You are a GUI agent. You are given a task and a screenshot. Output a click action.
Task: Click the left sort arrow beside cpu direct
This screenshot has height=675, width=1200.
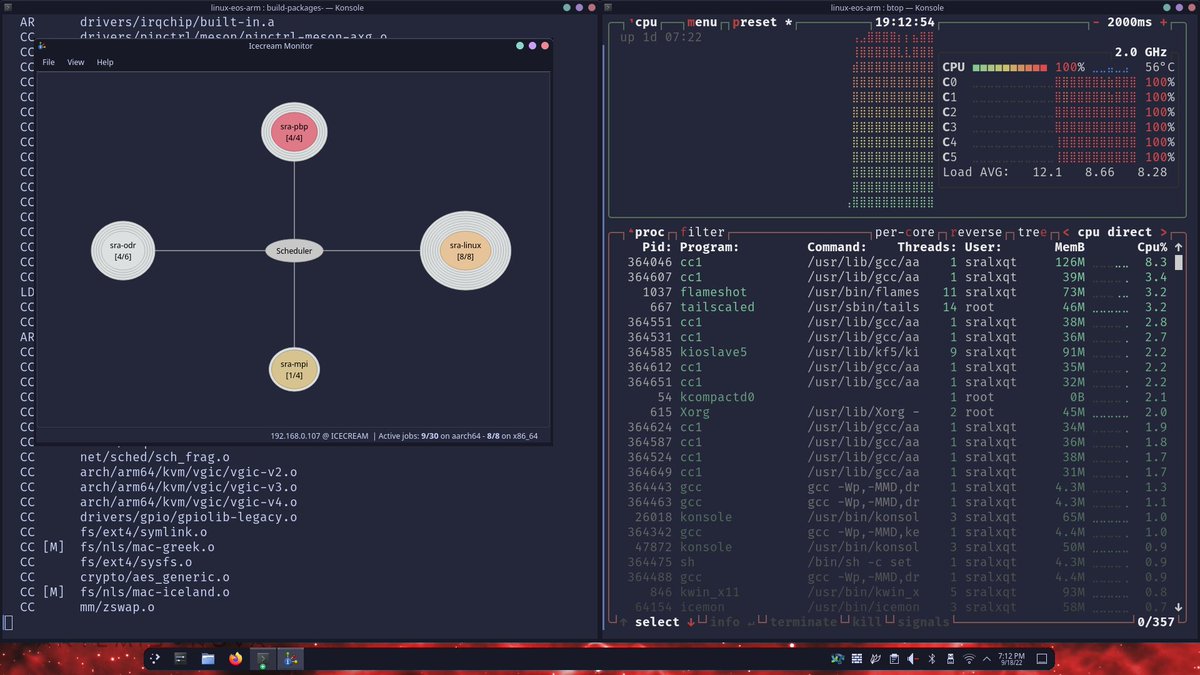tap(1066, 232)
